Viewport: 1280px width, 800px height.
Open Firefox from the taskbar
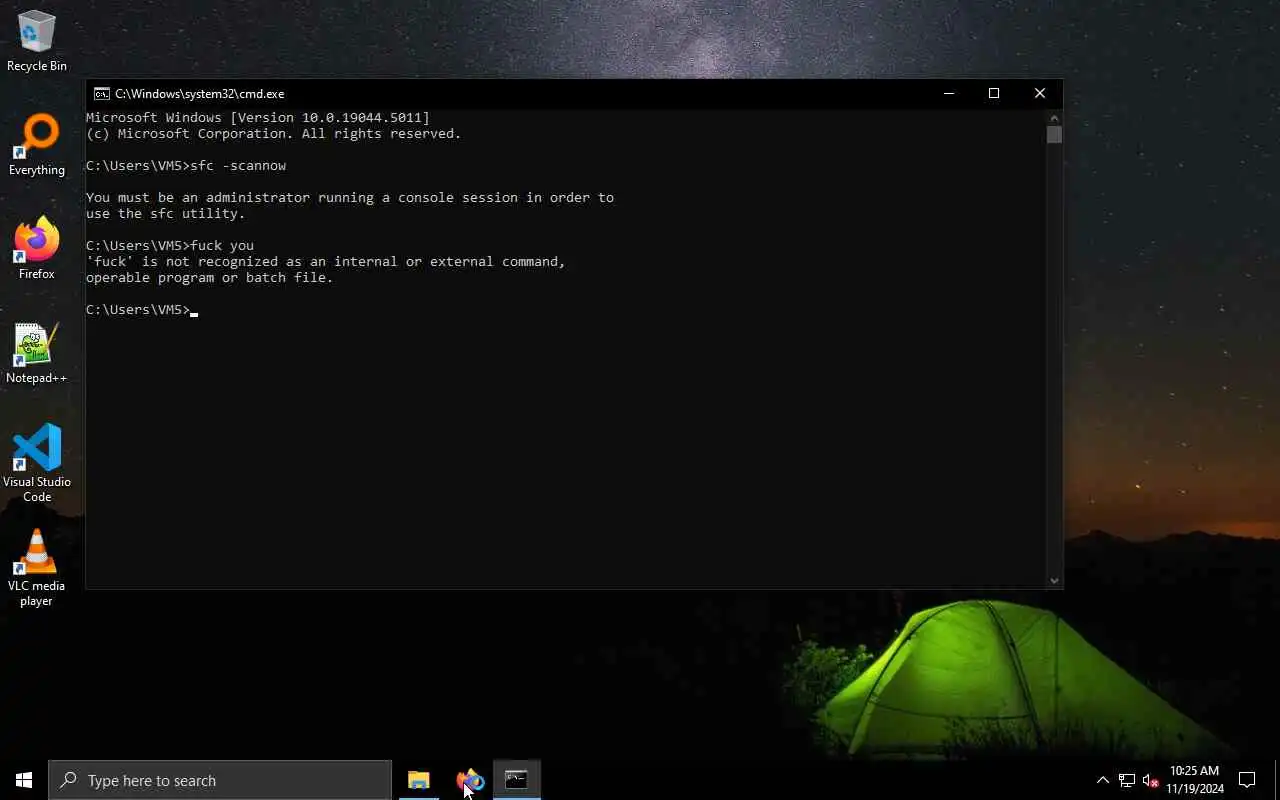(468, 780)
